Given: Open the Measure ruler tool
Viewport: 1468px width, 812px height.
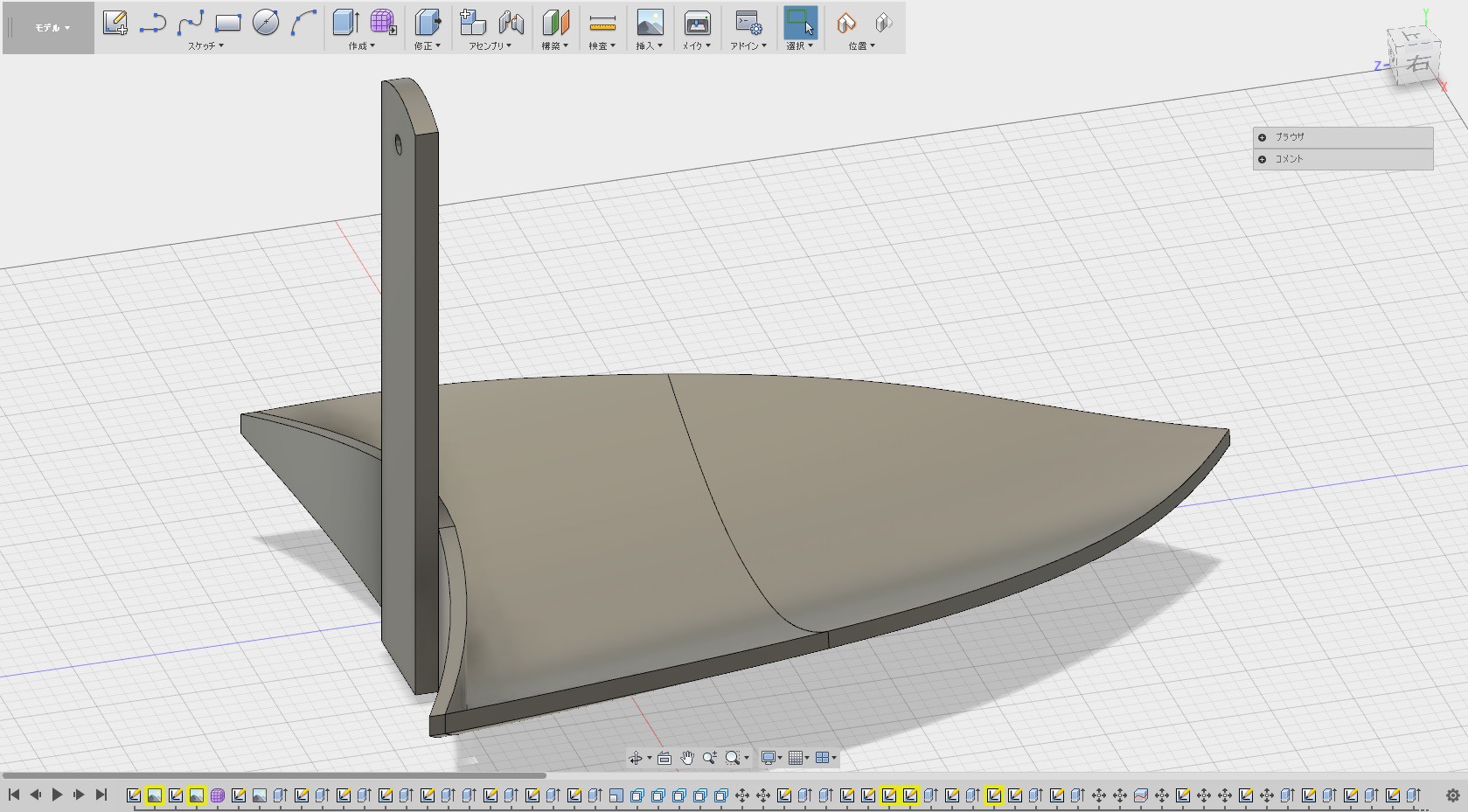Looking at the screenshot, I should (602, 23).
